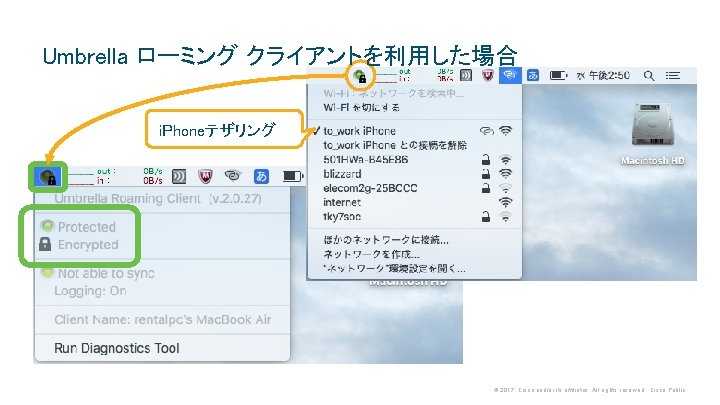This screenshot has height=405, width=720.
Task: Open the Wi-Fi menu bar icon
Action: tap(510, 75)
